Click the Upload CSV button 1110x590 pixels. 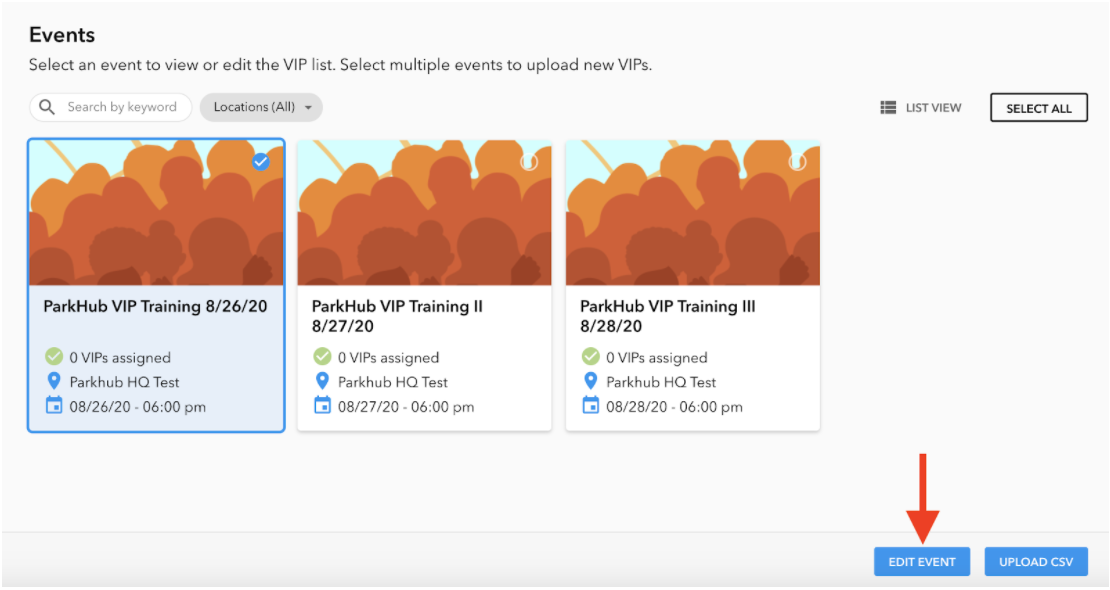tap(1036, 562)
